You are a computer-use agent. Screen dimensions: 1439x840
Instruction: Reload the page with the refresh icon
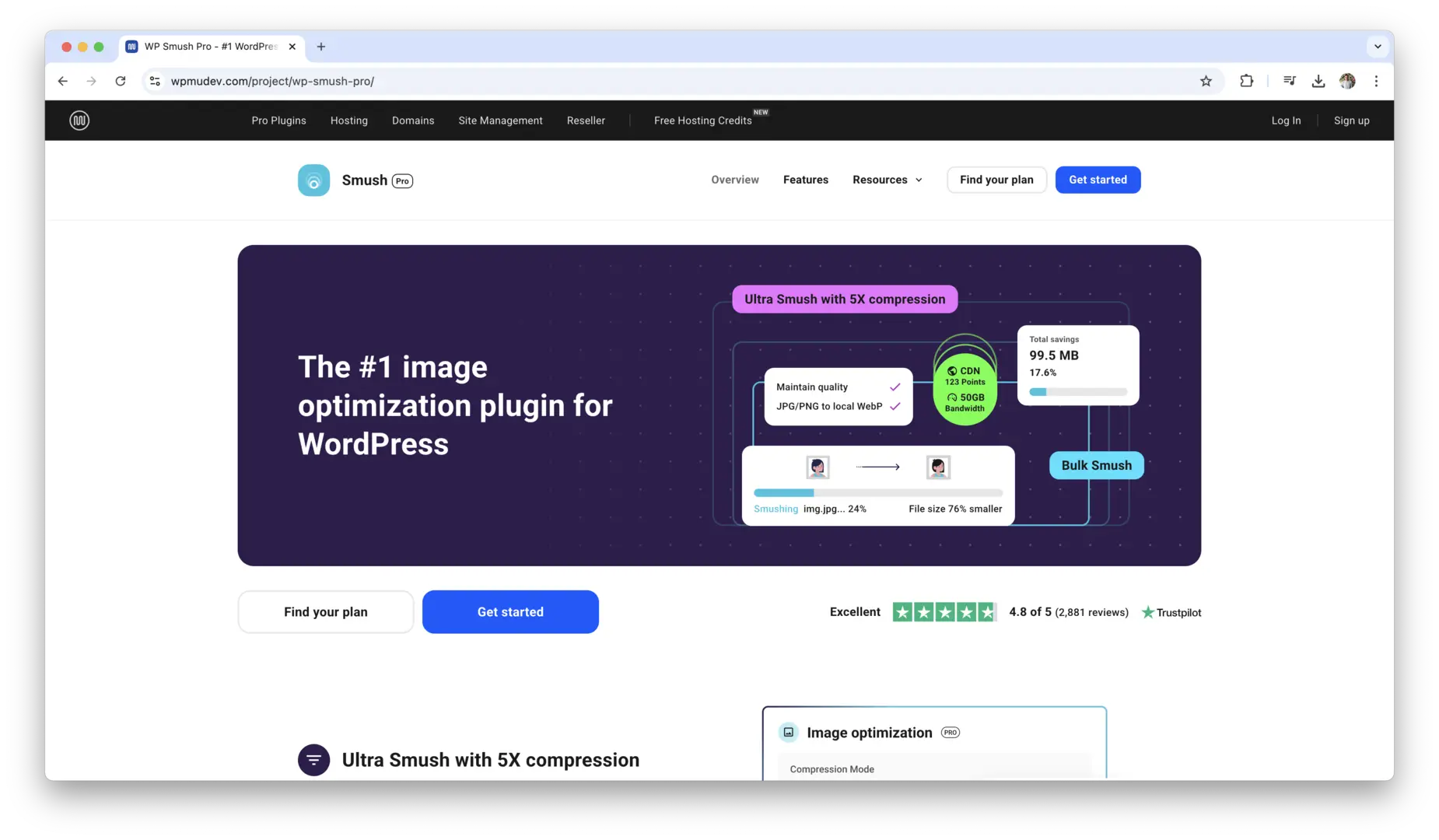coord(121,81)
